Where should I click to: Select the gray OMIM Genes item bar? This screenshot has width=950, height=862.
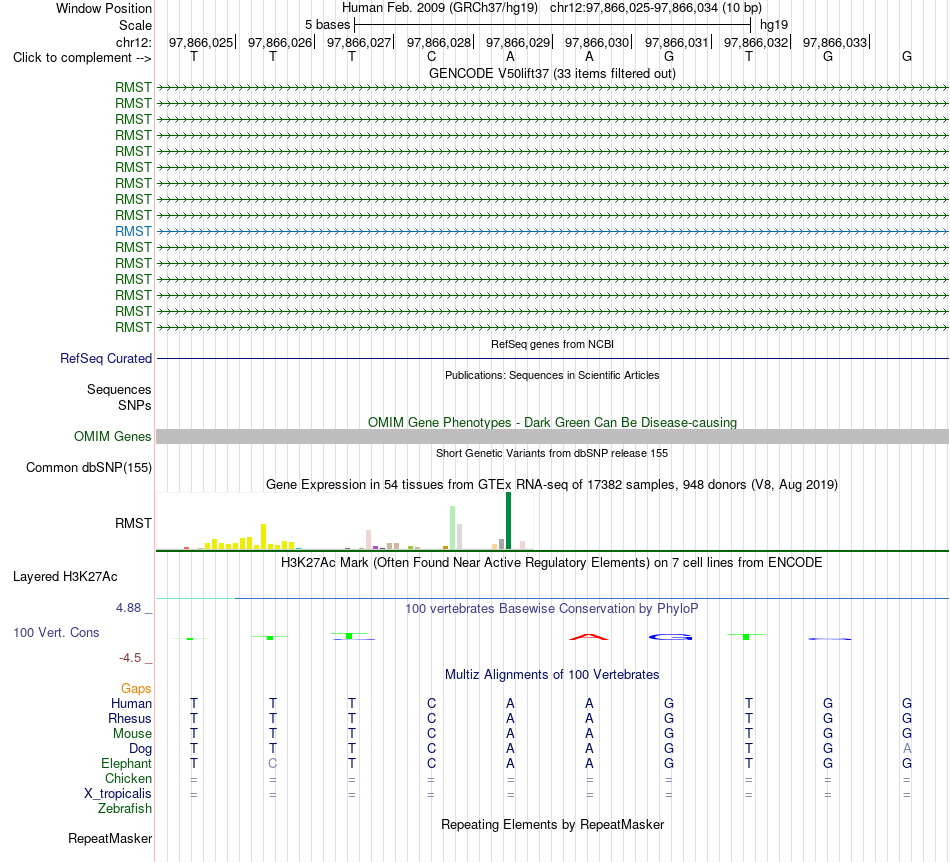[553, 437]
